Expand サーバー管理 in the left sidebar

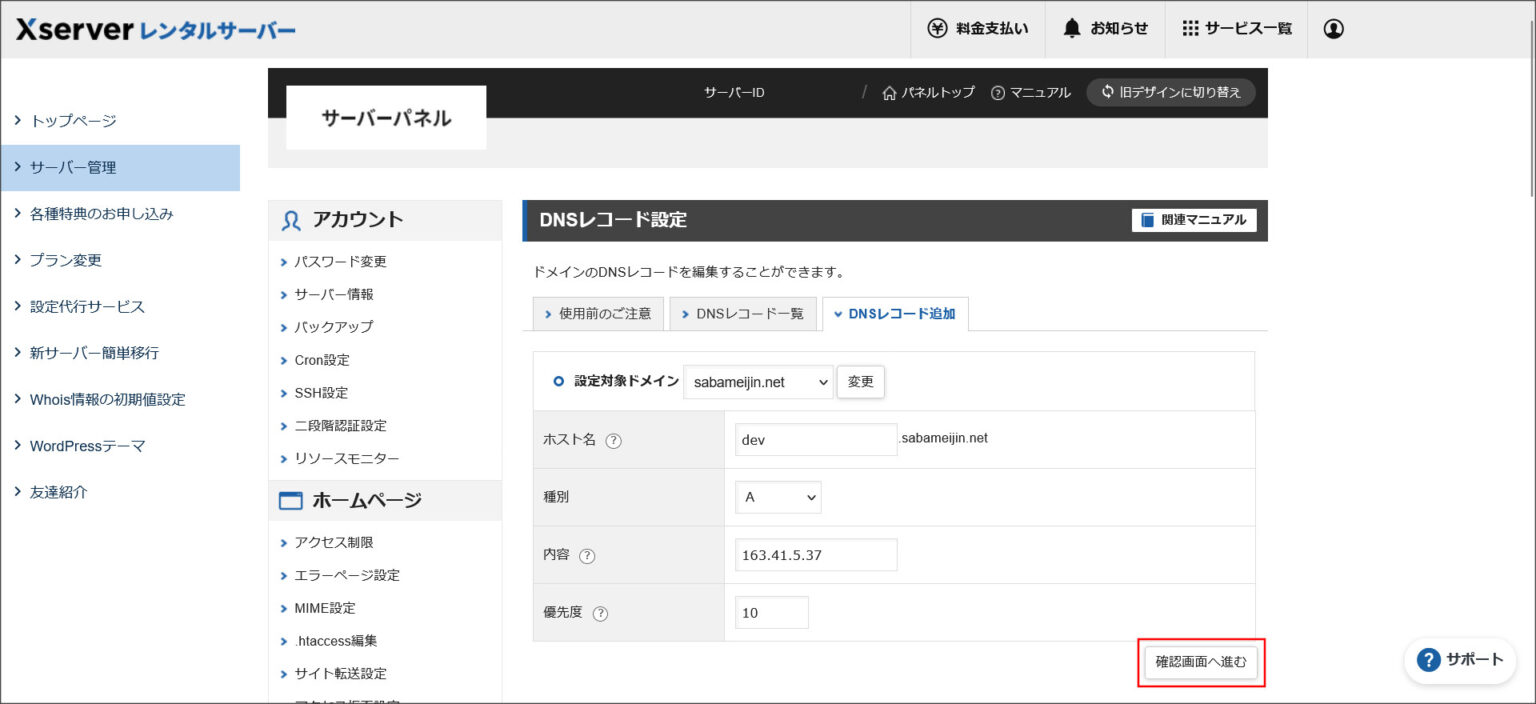click(120, 168)
